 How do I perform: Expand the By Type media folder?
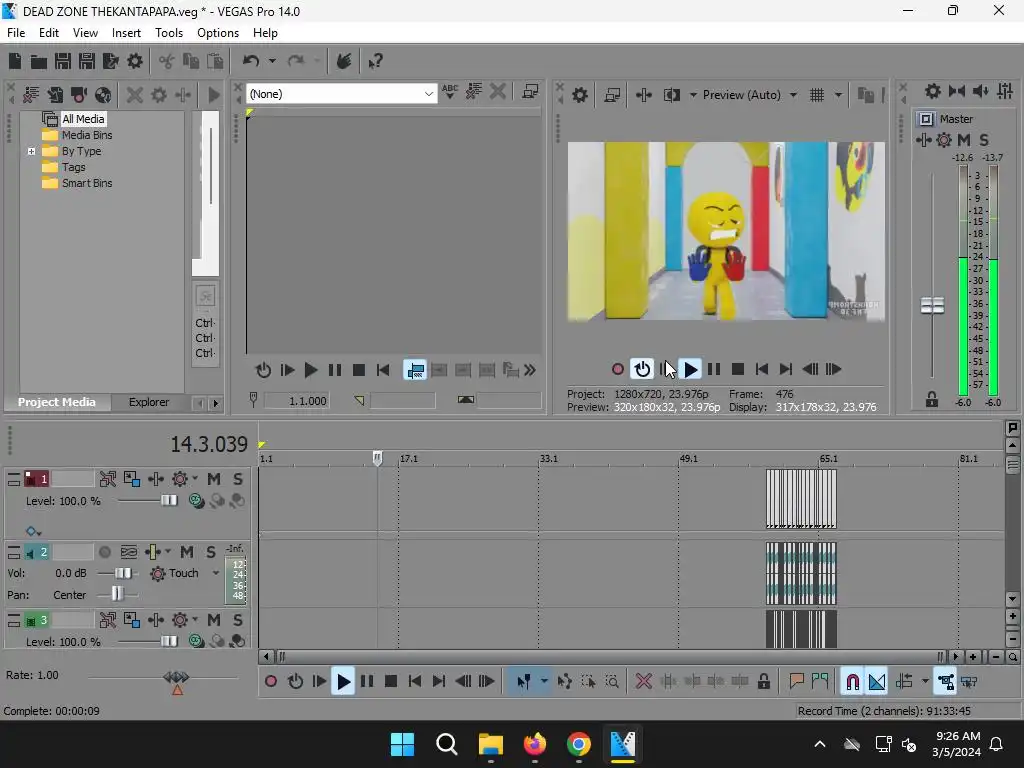[31, 152]
